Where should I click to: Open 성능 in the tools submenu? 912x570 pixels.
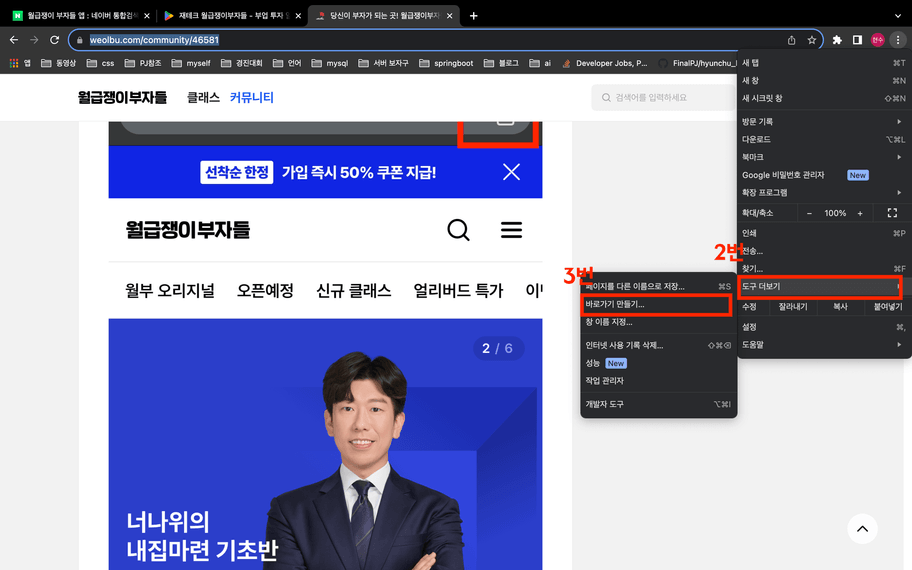coord(658,363)
